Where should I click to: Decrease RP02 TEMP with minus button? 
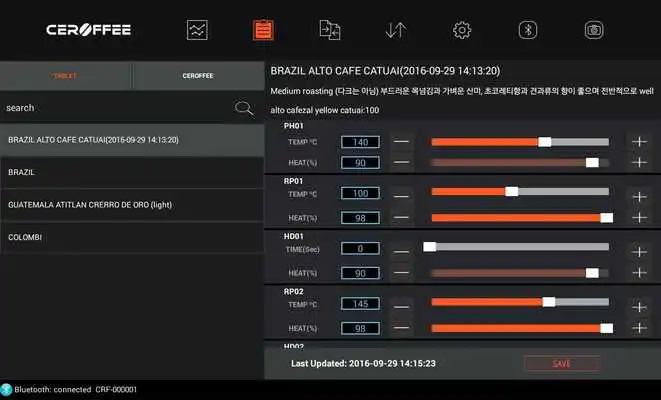(401, 307)
